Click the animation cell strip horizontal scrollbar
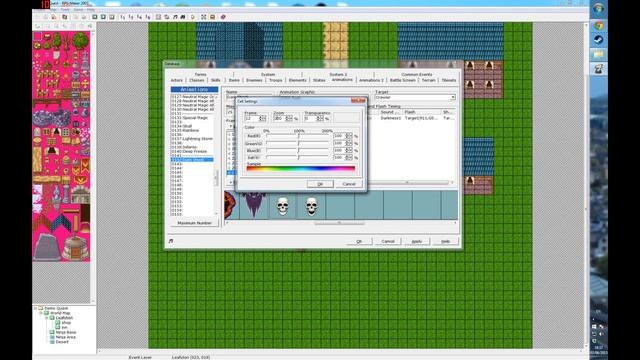 click(341, 223)
